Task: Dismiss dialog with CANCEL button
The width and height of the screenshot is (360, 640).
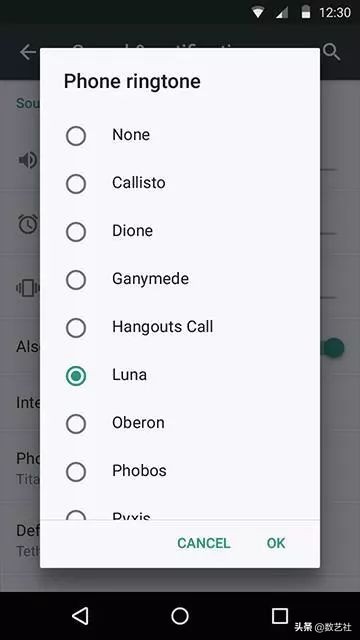Action: click(x=204, y=543)
